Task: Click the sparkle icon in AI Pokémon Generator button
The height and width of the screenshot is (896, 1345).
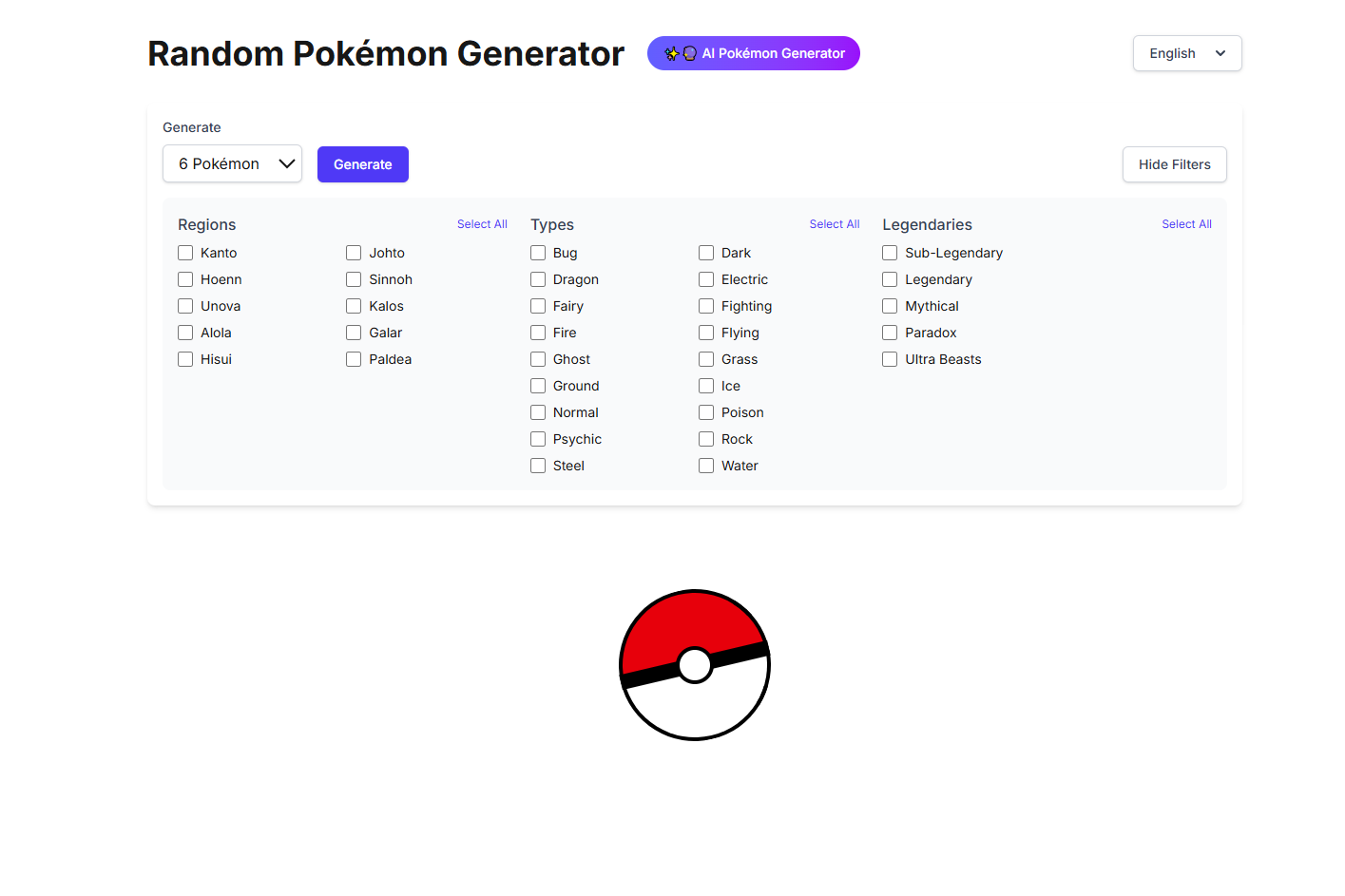Action: click(671, 53)
